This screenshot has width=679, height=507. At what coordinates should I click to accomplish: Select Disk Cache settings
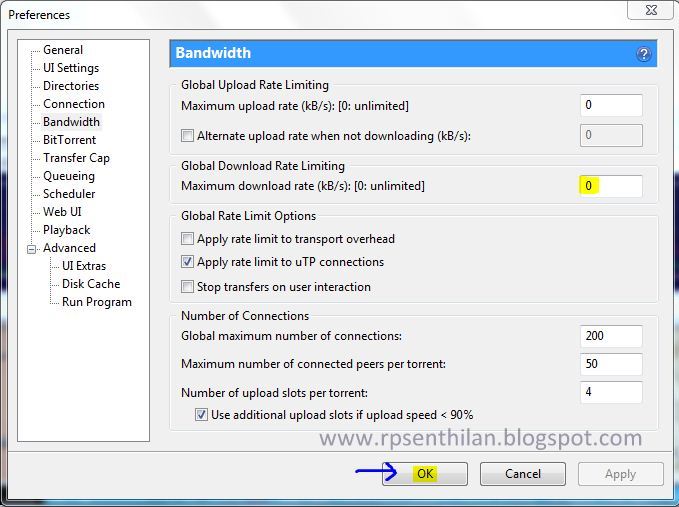click(91, 284)
